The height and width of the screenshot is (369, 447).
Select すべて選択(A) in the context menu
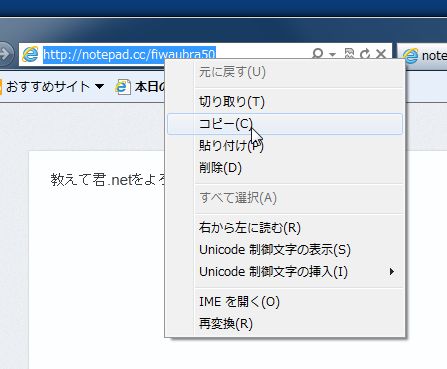tap(285, 198)
